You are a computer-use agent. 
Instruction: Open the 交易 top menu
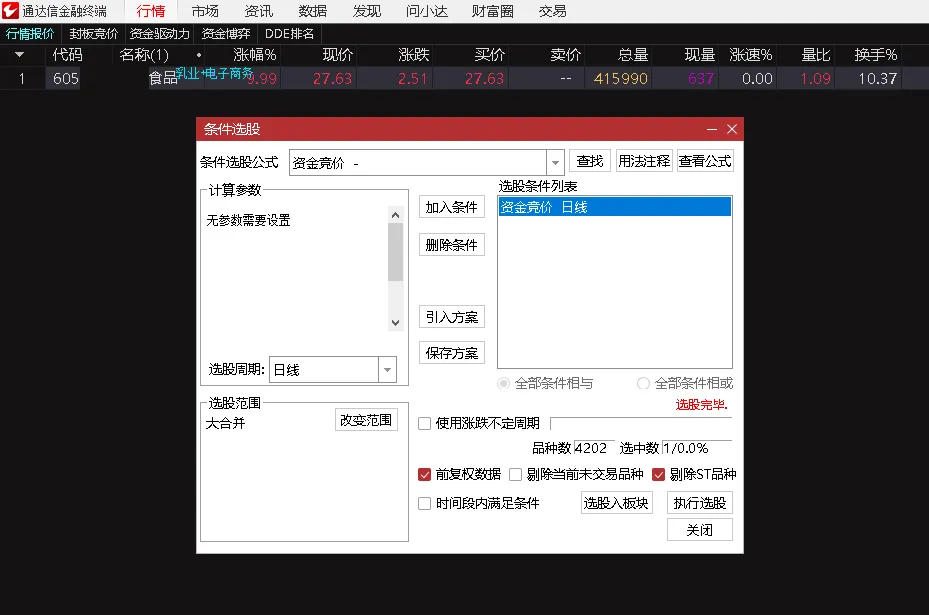click(552, 11)
